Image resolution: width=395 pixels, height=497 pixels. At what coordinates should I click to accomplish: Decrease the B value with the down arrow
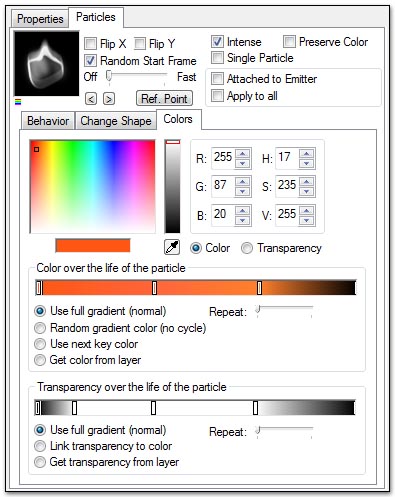click(x=243, y=220)
